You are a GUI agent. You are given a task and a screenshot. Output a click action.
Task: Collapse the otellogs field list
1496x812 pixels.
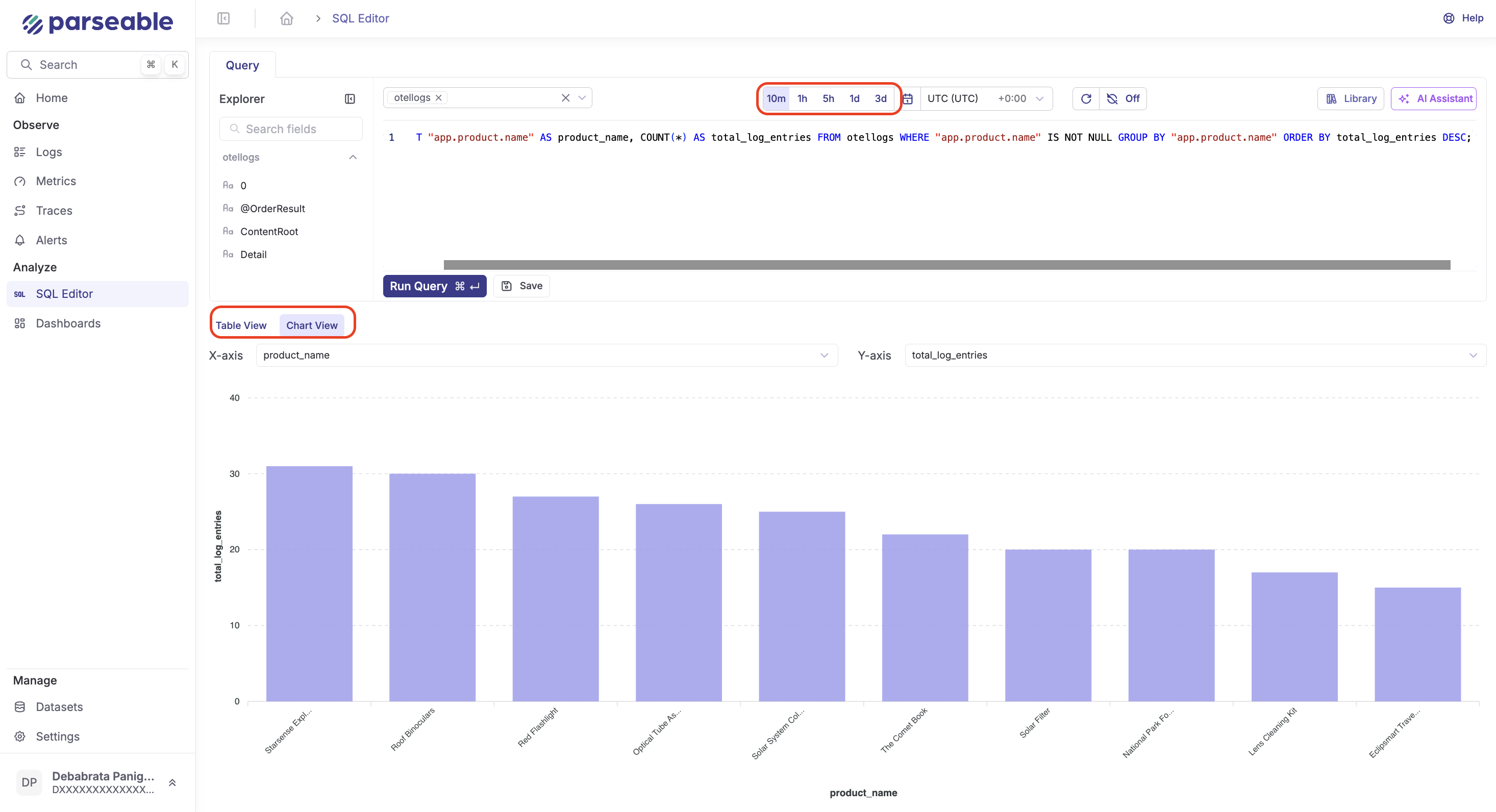click(353, 157)
